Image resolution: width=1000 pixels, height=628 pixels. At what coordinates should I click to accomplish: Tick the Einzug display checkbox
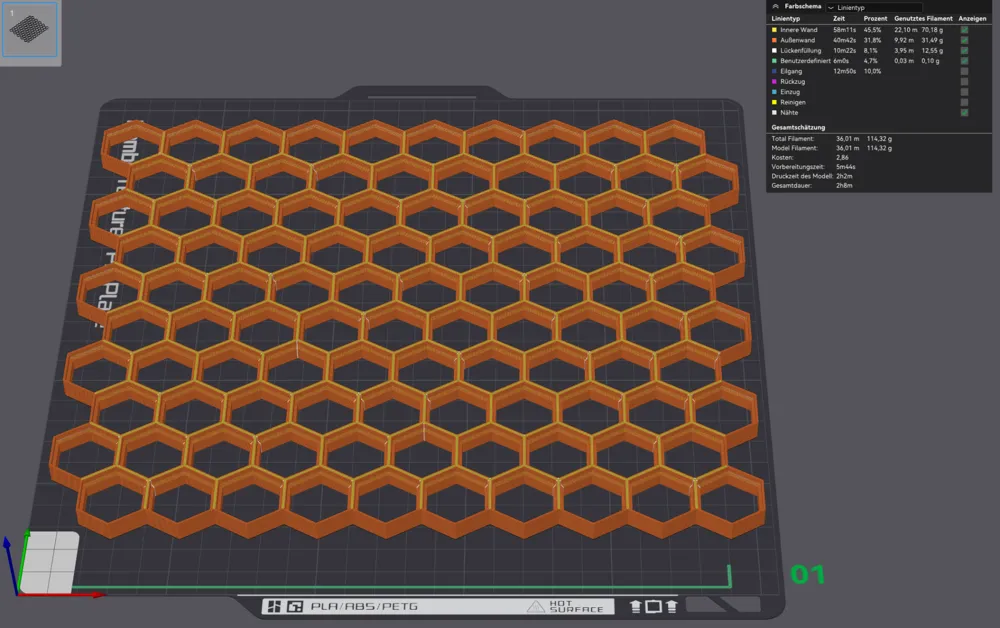(x=964, y=92)
